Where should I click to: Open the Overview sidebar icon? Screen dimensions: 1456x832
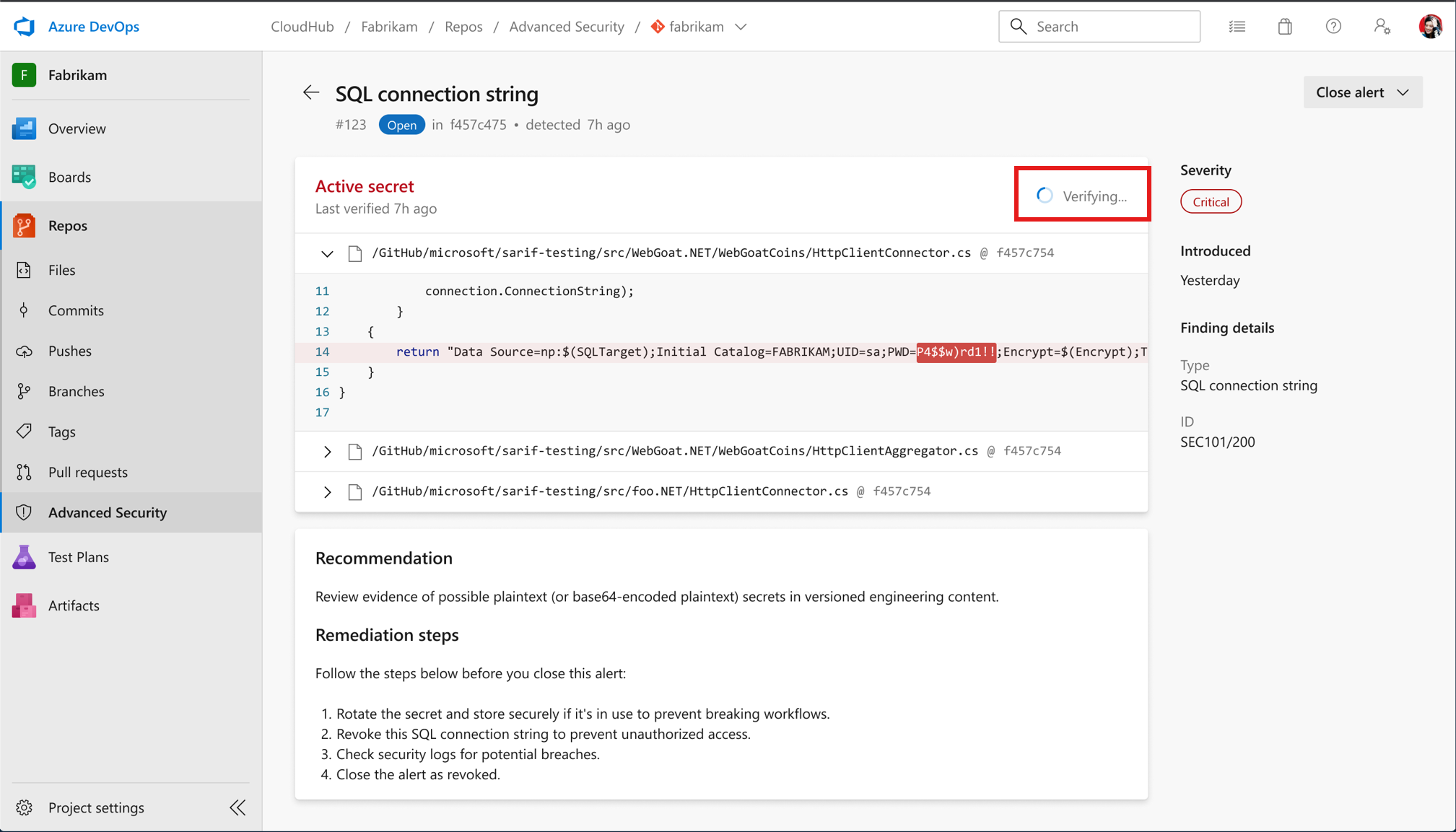coord(24,128)
